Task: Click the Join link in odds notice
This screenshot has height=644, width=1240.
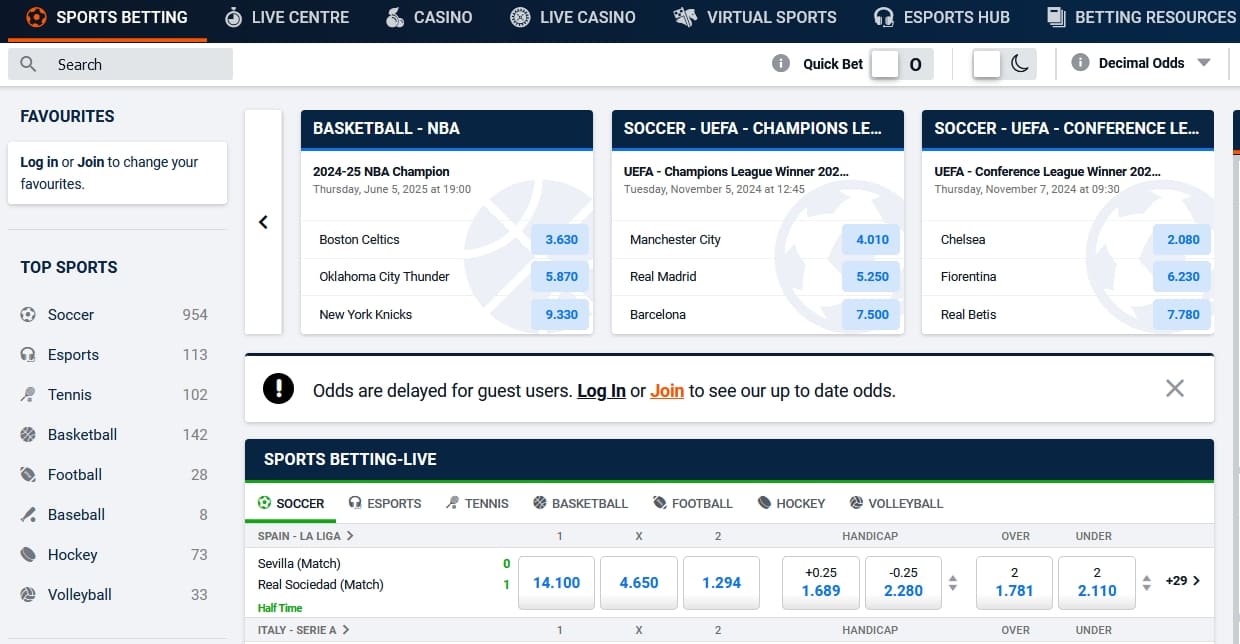Action: pos(667,391)
